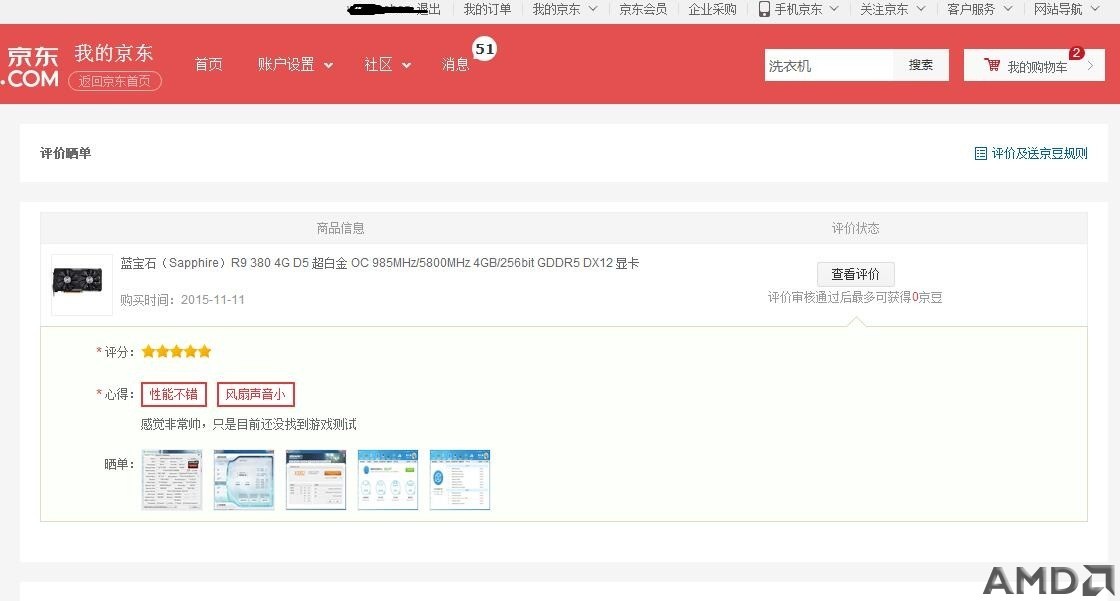
Task: Click 返回京东首页 button
Action: [x=115, y=81]
